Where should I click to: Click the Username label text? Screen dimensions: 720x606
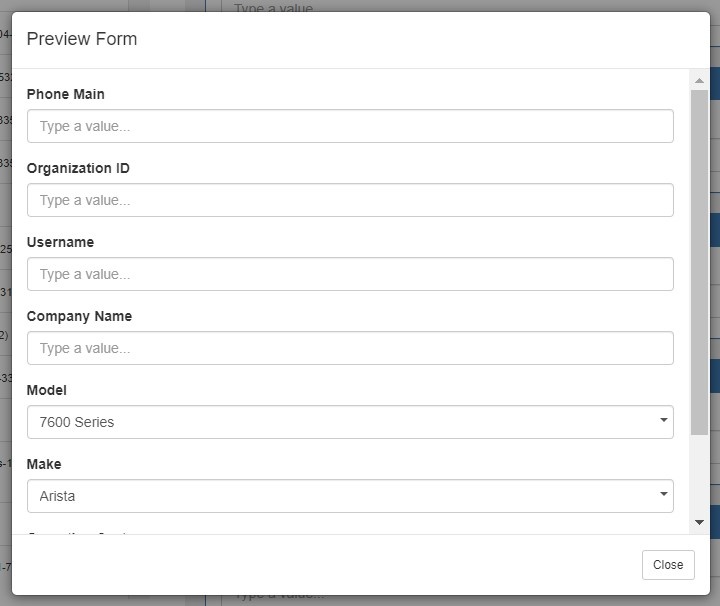click(60, 242)
